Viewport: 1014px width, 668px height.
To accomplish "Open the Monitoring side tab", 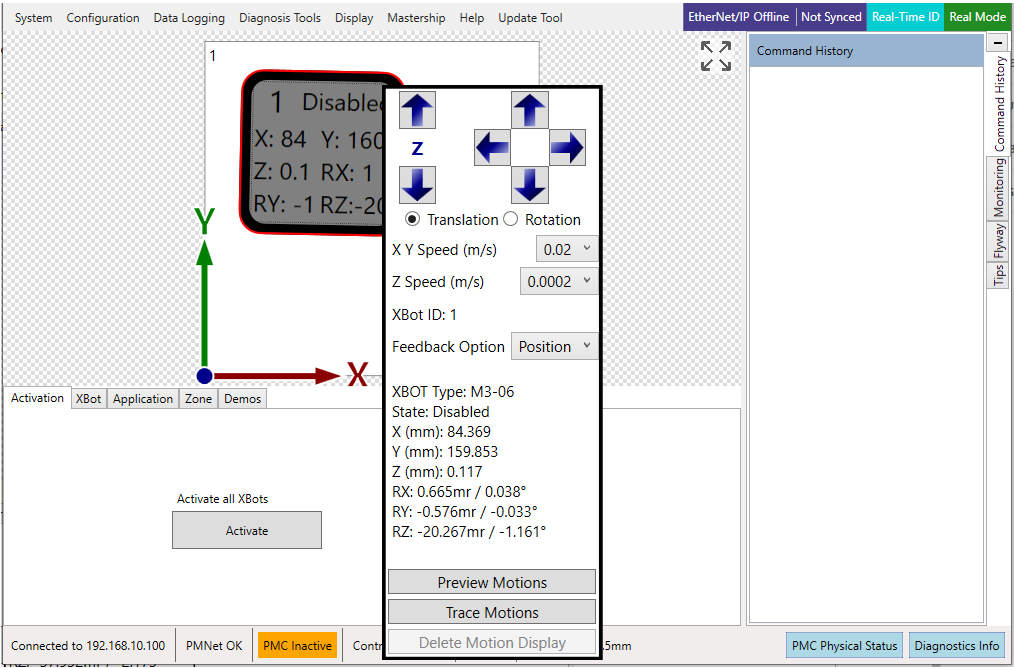I will point(999,187).
